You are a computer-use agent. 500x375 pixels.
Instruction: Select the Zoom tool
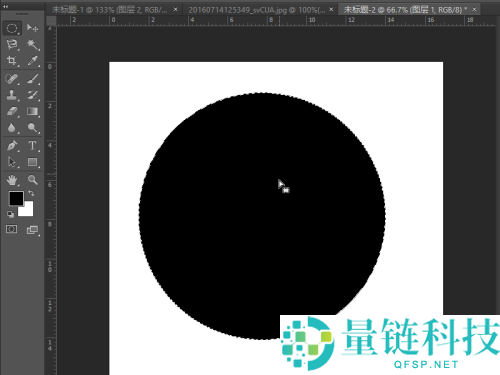tap(32, 180)
